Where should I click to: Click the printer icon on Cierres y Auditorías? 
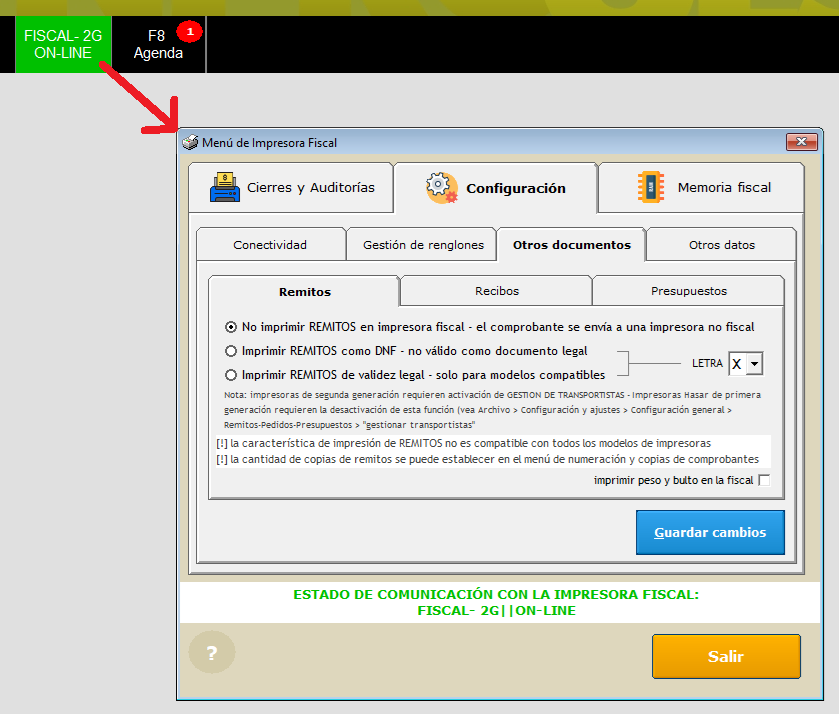pyautogui.click(x=225, y=187)
